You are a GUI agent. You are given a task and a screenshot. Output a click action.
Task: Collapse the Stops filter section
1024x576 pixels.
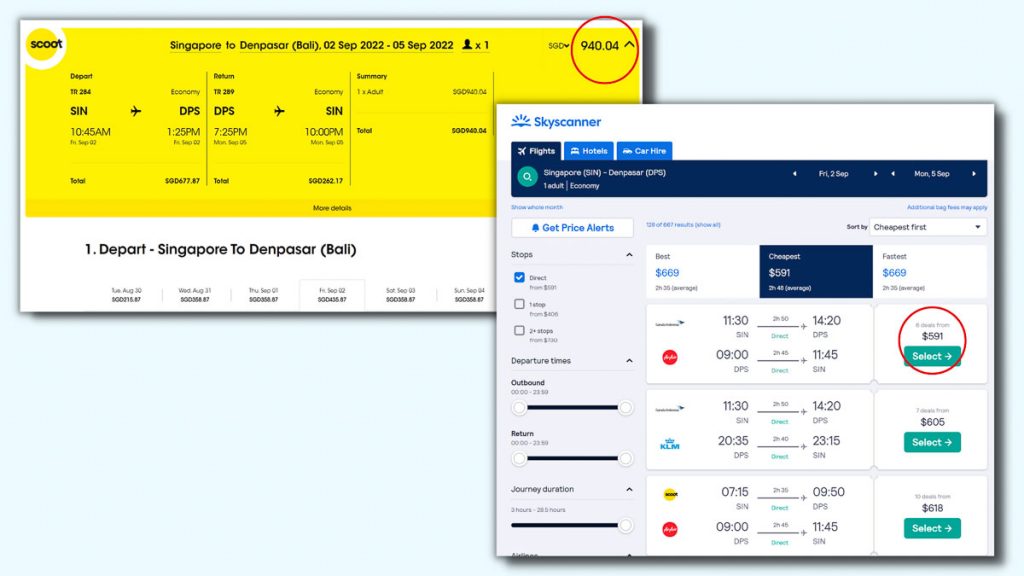[629, 255]
